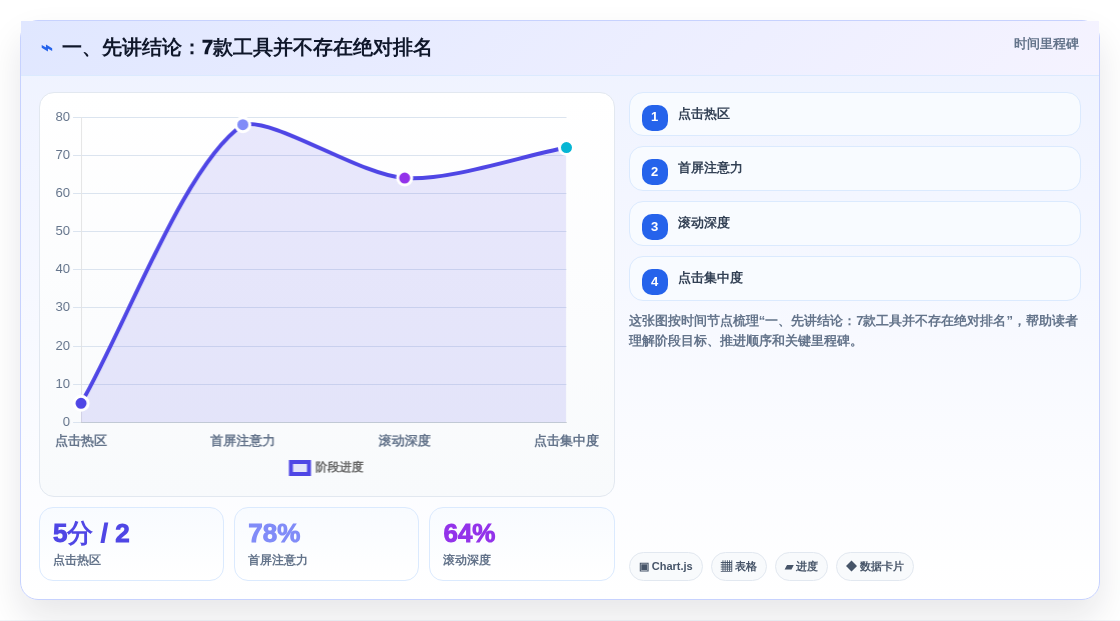
Task: Click the 64% 滚动深度 stat card
Action: point(521,544)
